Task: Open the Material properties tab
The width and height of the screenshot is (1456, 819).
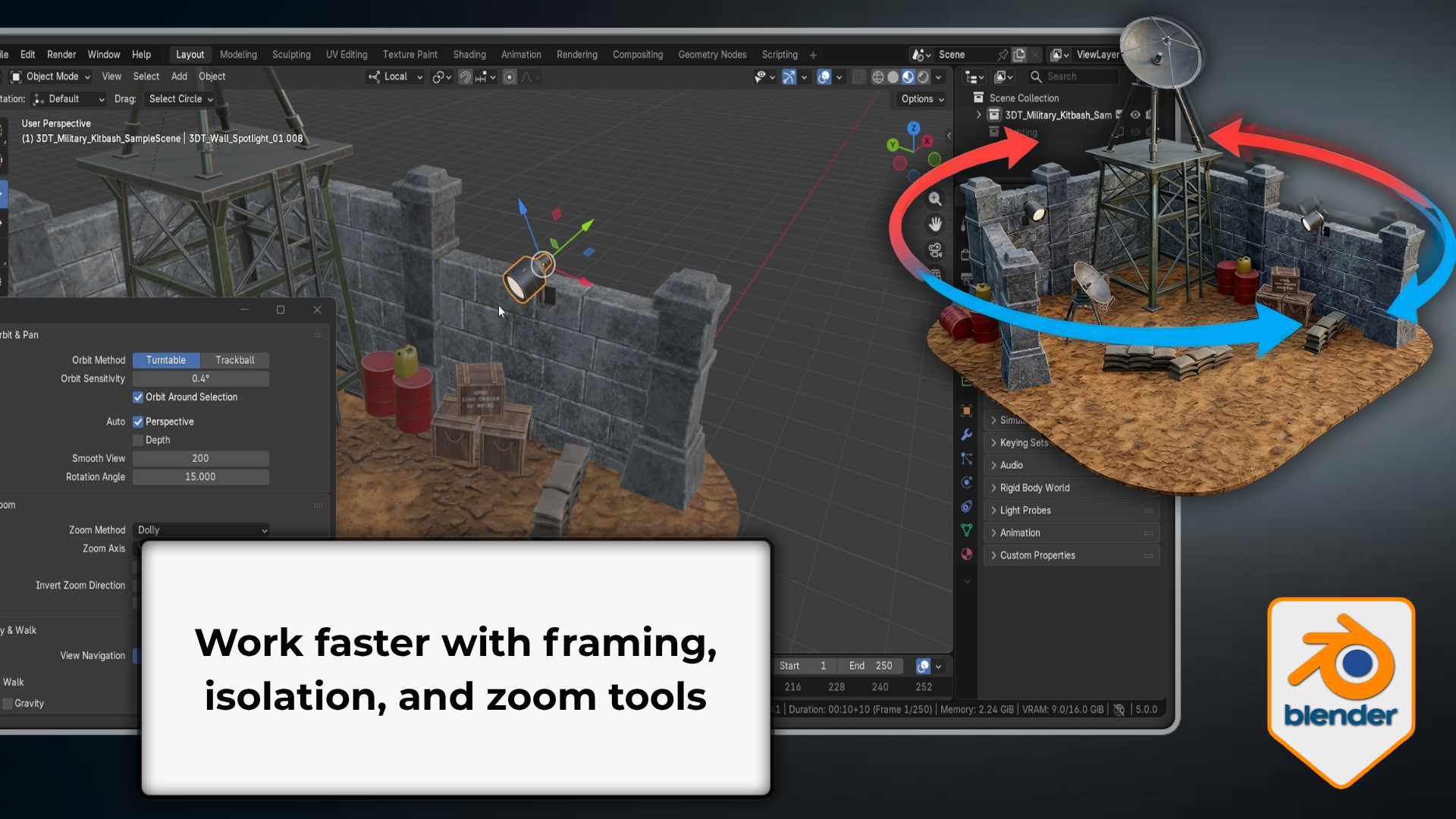Action: [x=966, y=554]
